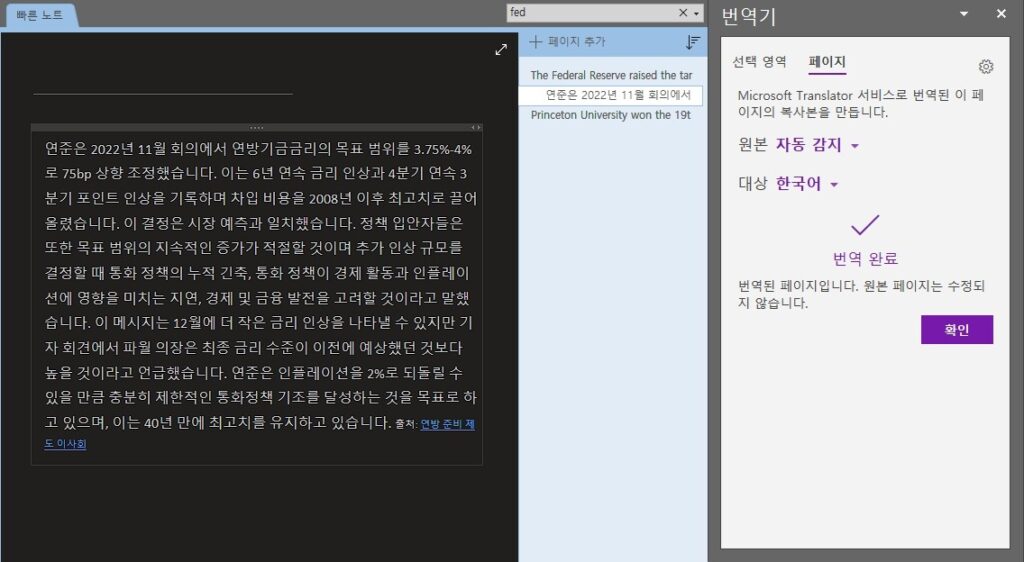Open page 'The Federal Reserve raised the tar'
This screenshot has width=1024, height=562.
pyautogui.click(x=611, y=75)
